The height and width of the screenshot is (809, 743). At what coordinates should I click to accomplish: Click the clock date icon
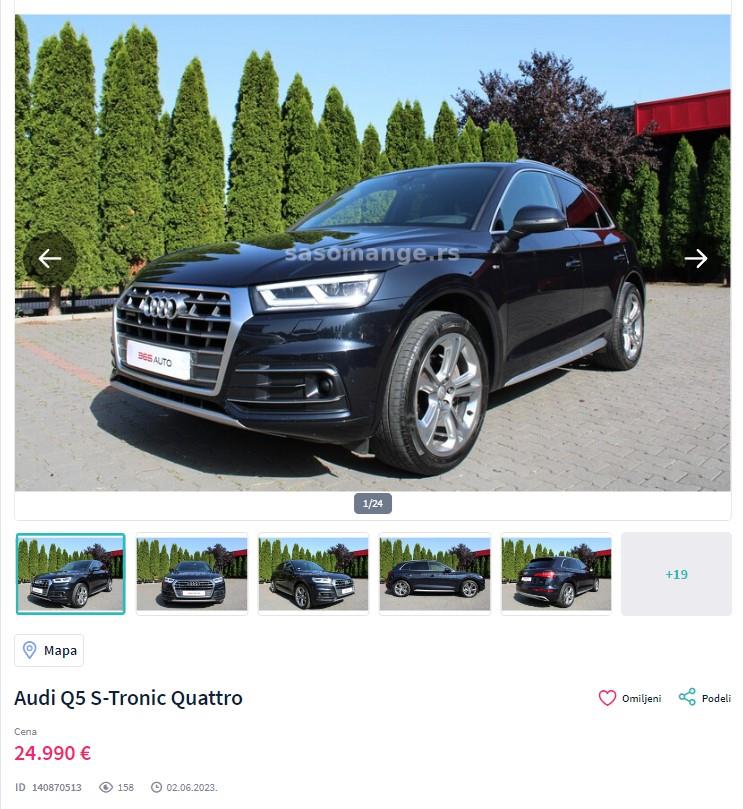[156, 787]
